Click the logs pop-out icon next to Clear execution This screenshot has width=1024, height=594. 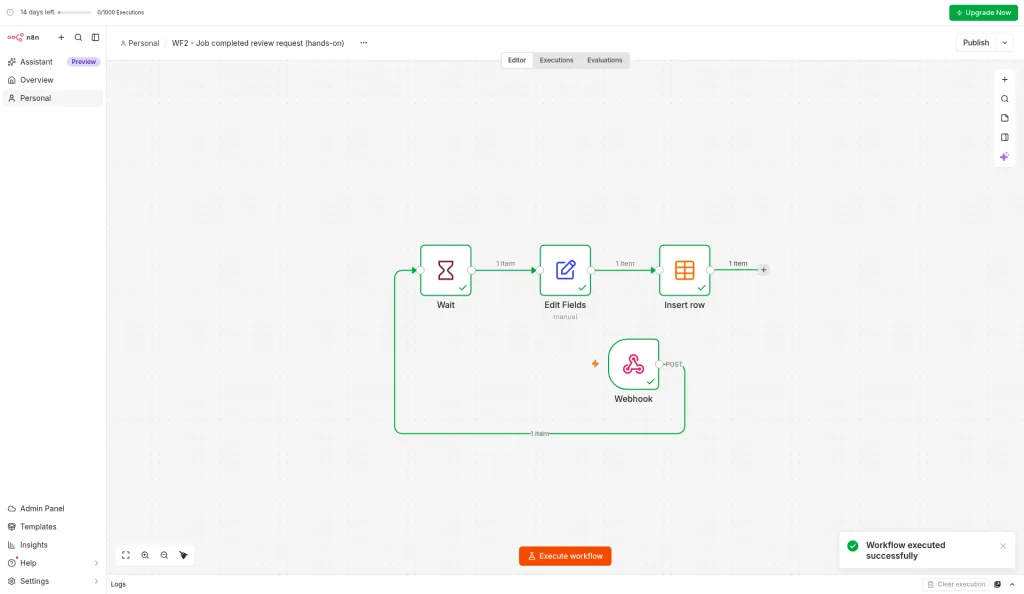pos(997,585)
